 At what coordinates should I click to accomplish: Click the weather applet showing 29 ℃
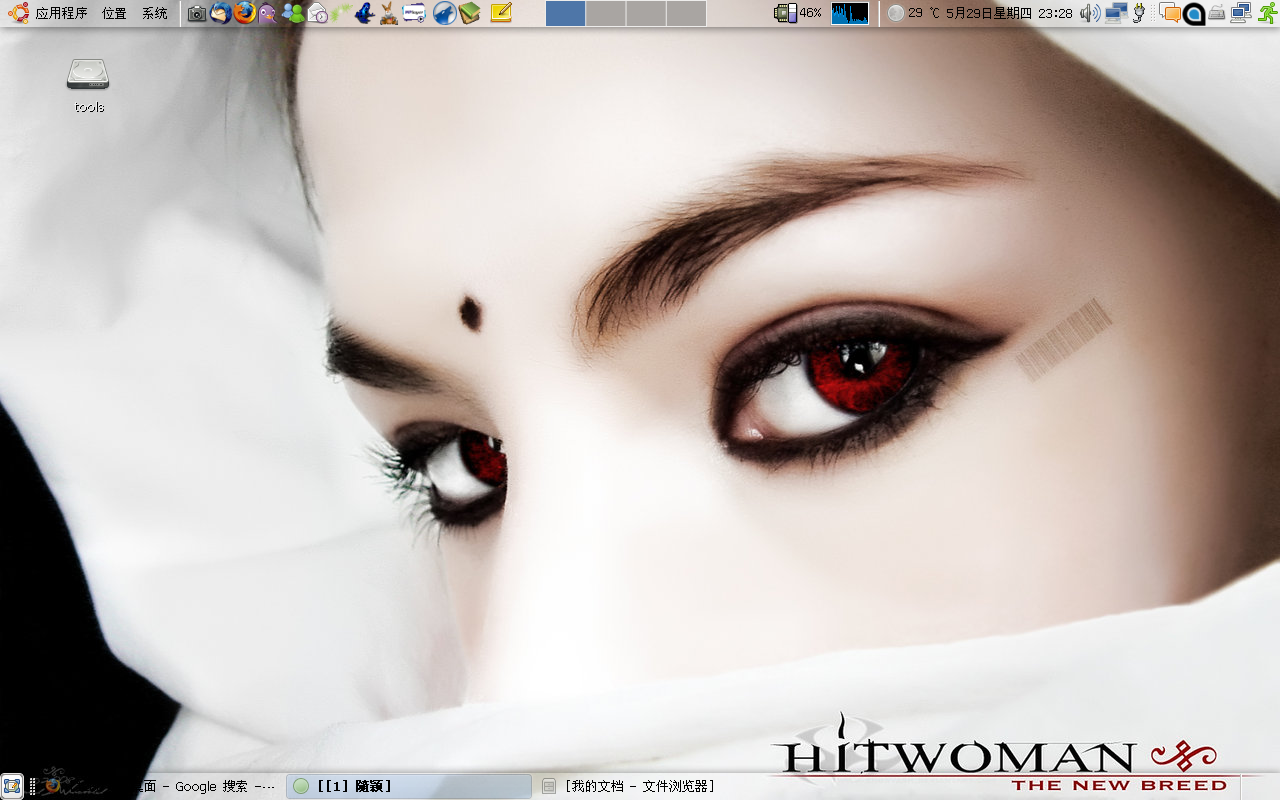point(914,13)
